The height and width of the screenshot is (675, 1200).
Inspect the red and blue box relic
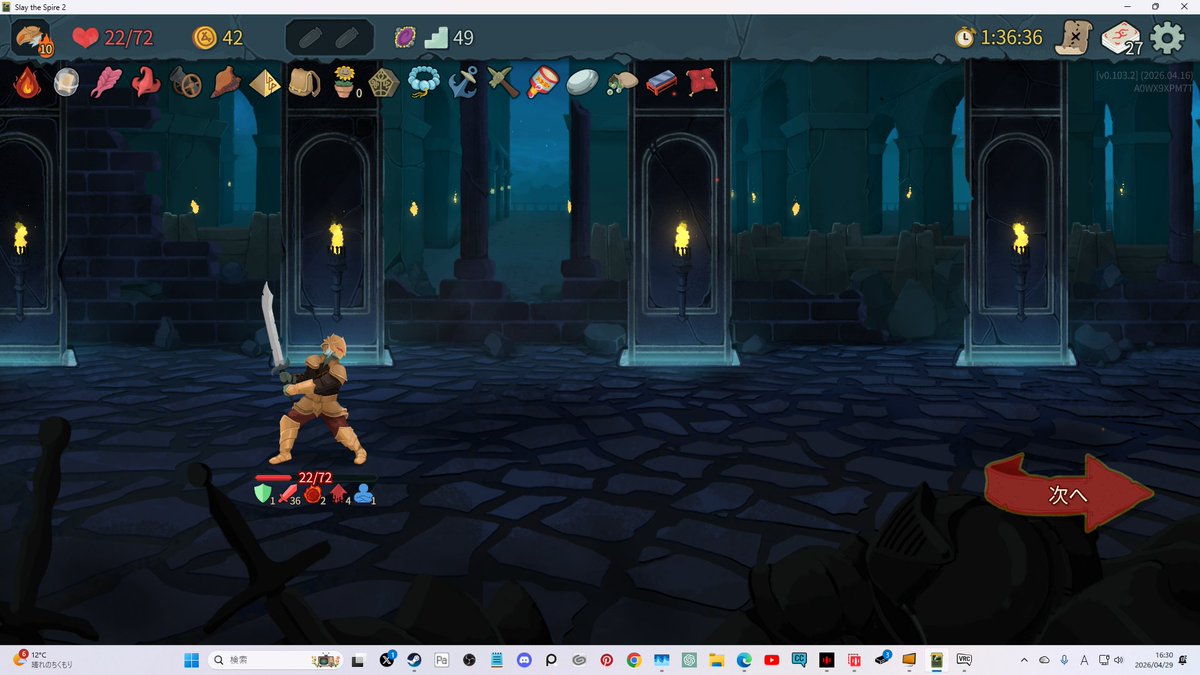(662, 82)
